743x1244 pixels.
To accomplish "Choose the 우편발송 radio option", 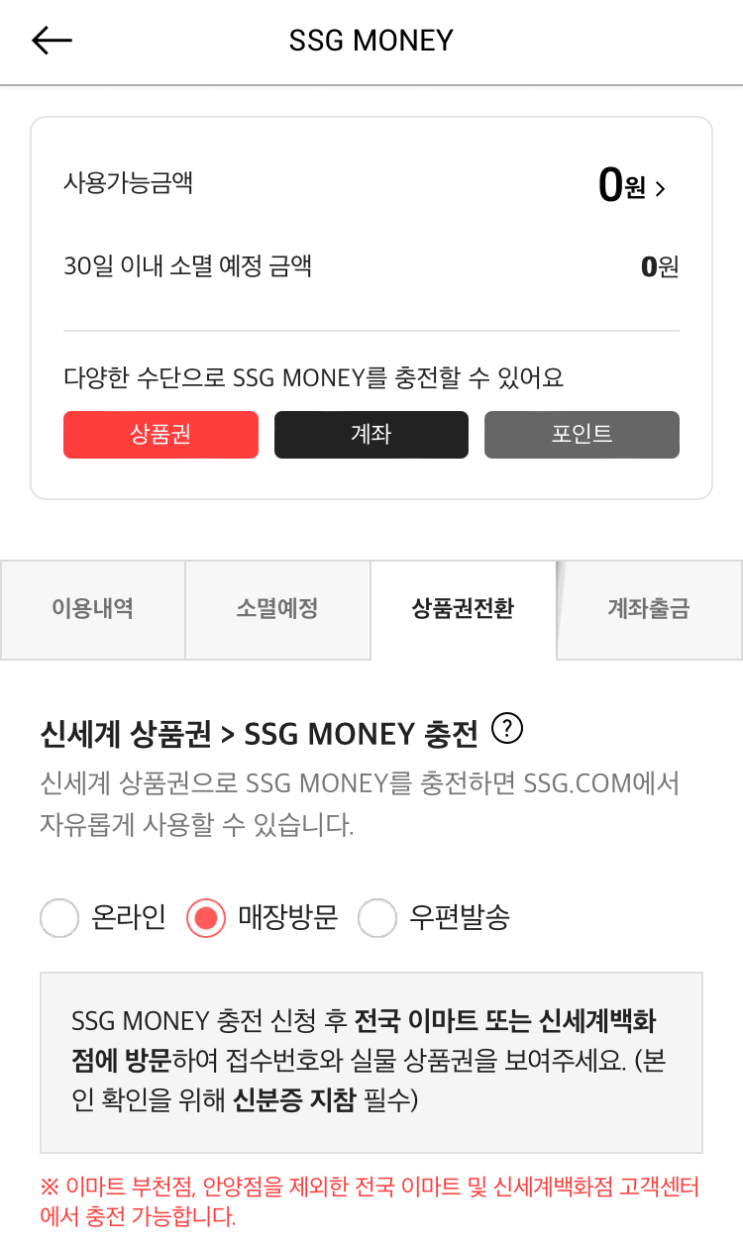I will 377,918.
